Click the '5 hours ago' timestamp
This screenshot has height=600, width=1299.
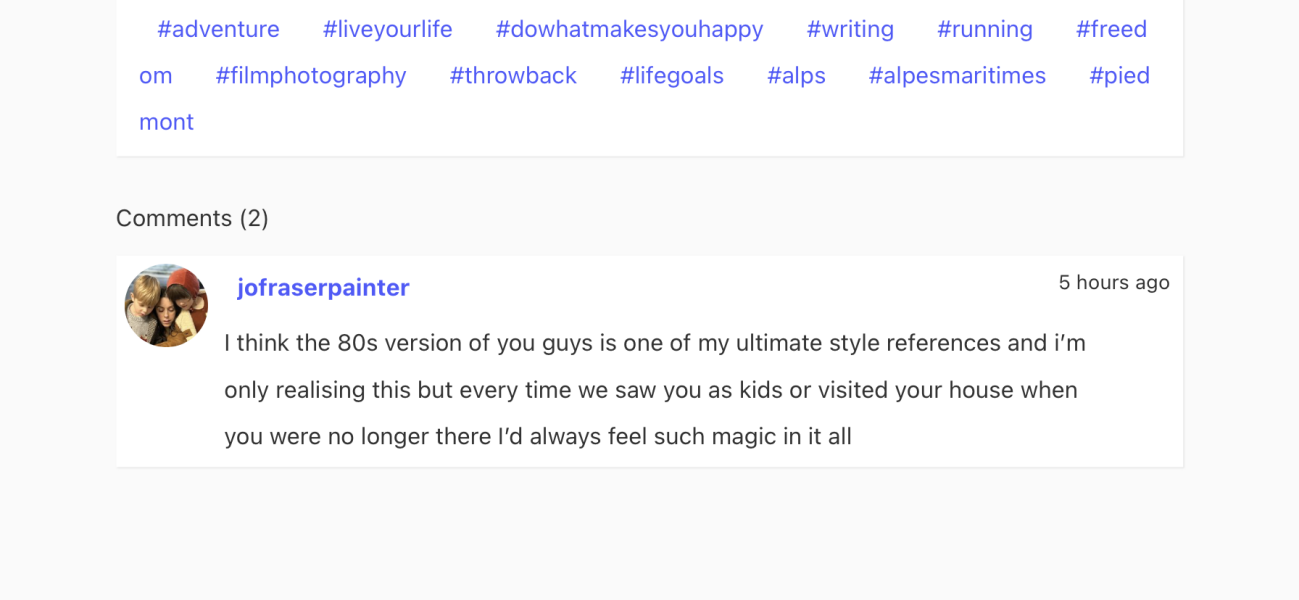tap(1113, 283)
